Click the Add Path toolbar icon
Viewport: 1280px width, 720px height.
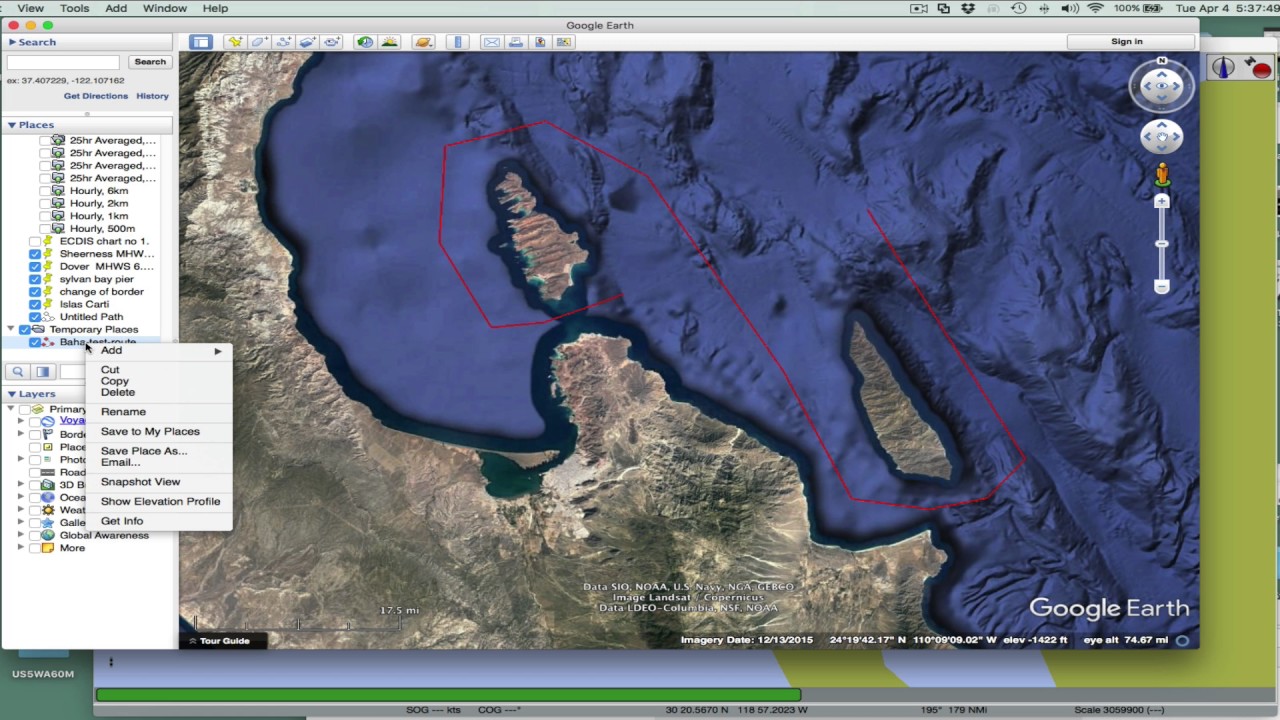(283, 42)
